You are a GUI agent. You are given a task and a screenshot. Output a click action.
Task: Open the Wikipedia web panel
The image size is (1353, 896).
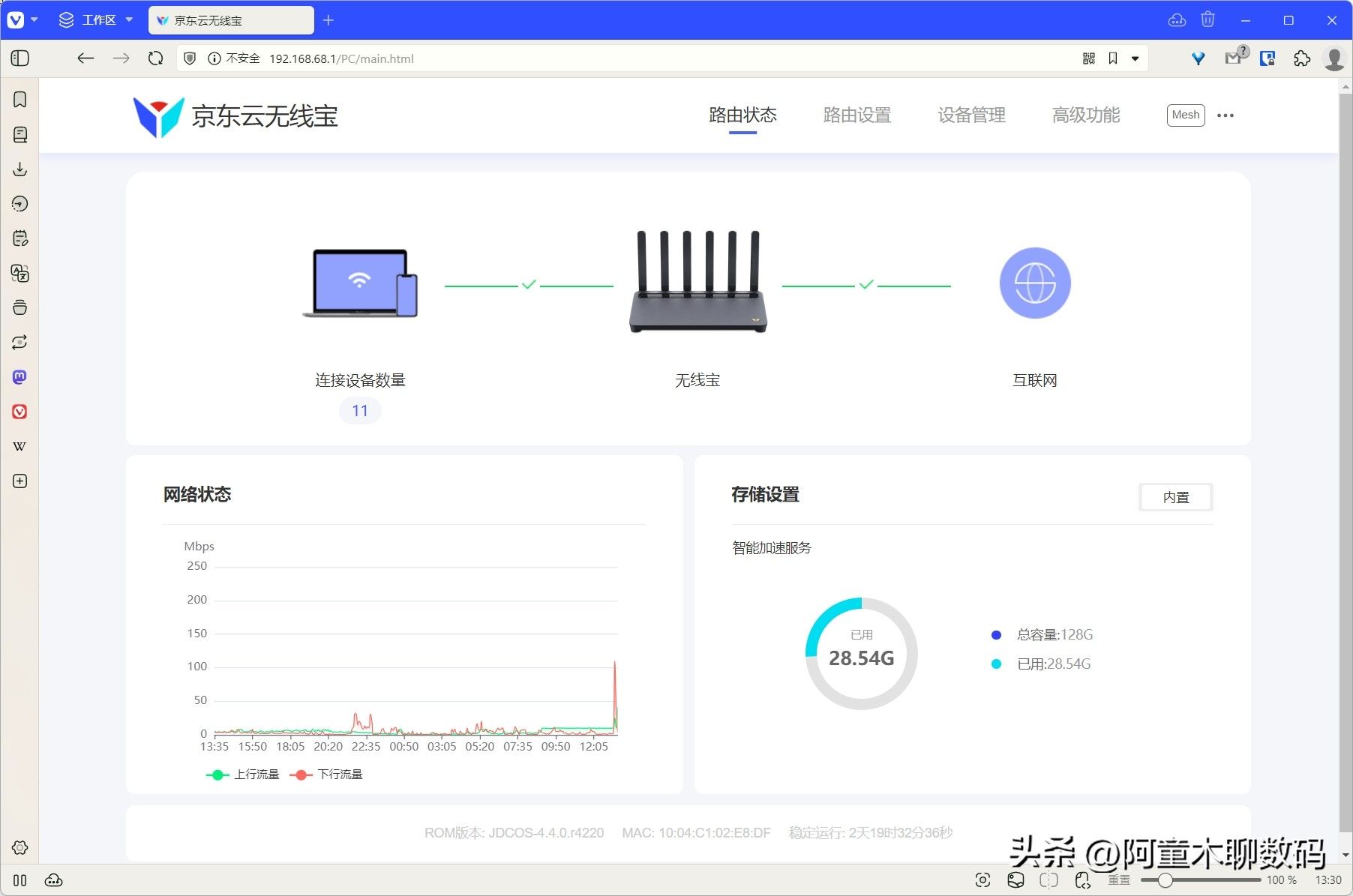20,446
